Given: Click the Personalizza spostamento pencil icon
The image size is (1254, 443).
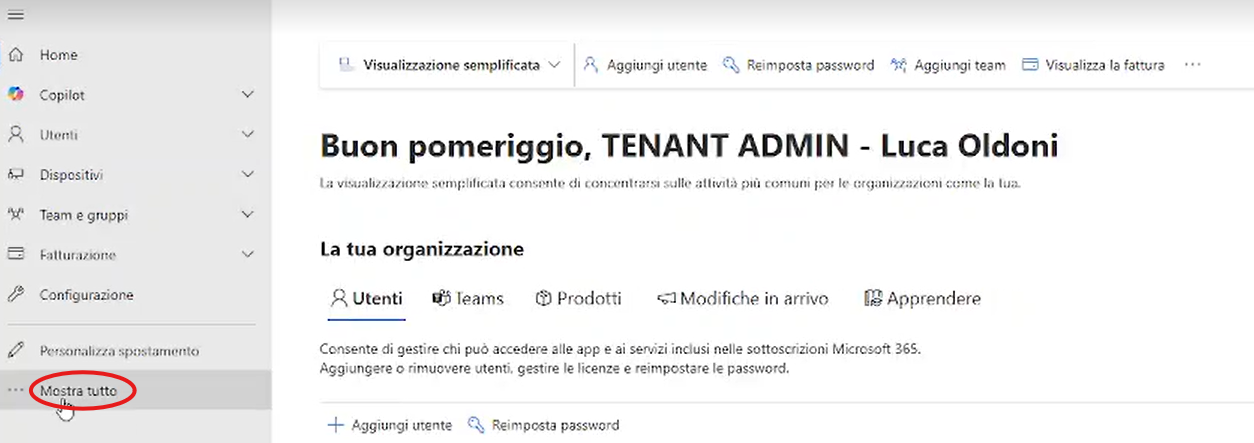Looking at the screenshot, I should coord(16,351).
